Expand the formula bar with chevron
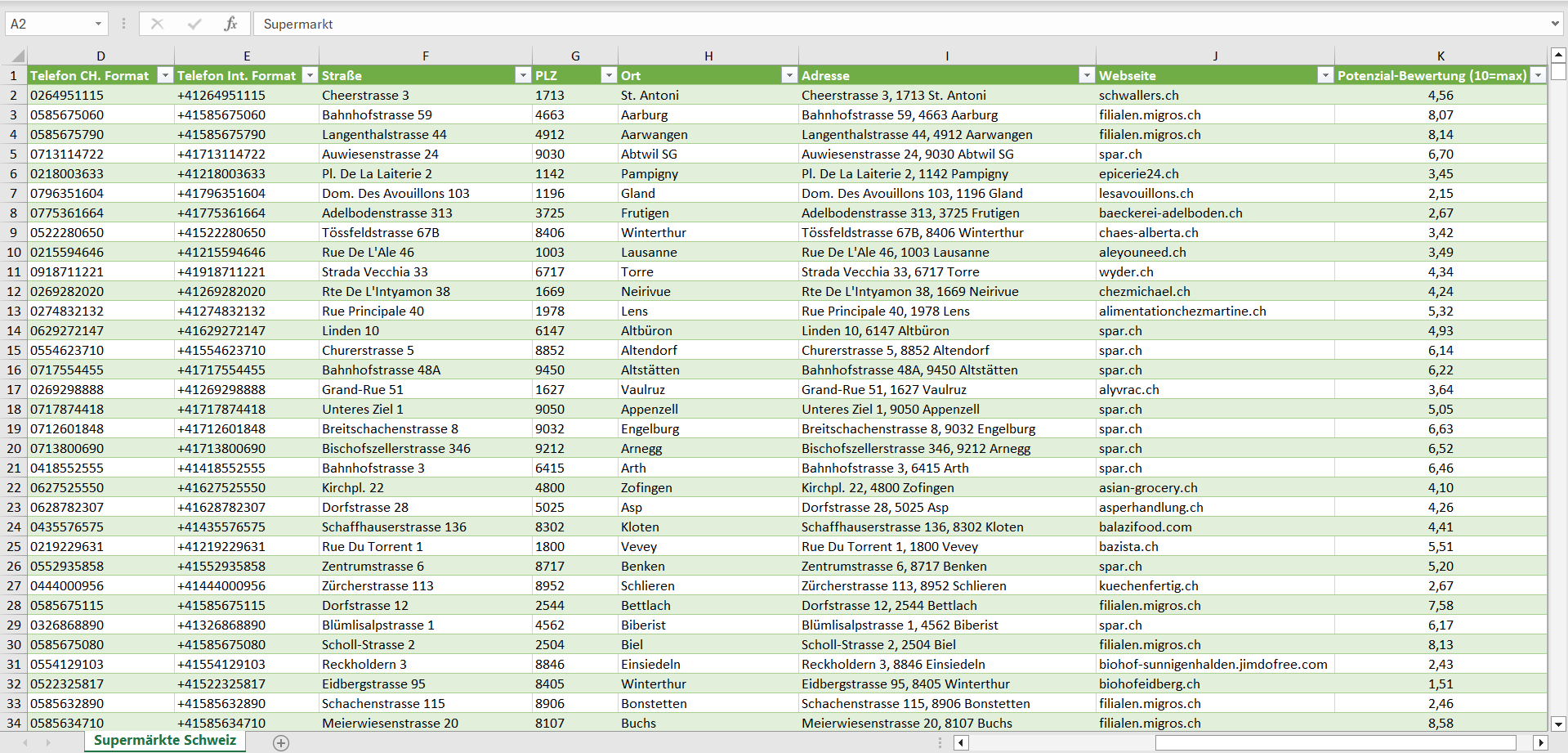 (x=1555, y=24)
